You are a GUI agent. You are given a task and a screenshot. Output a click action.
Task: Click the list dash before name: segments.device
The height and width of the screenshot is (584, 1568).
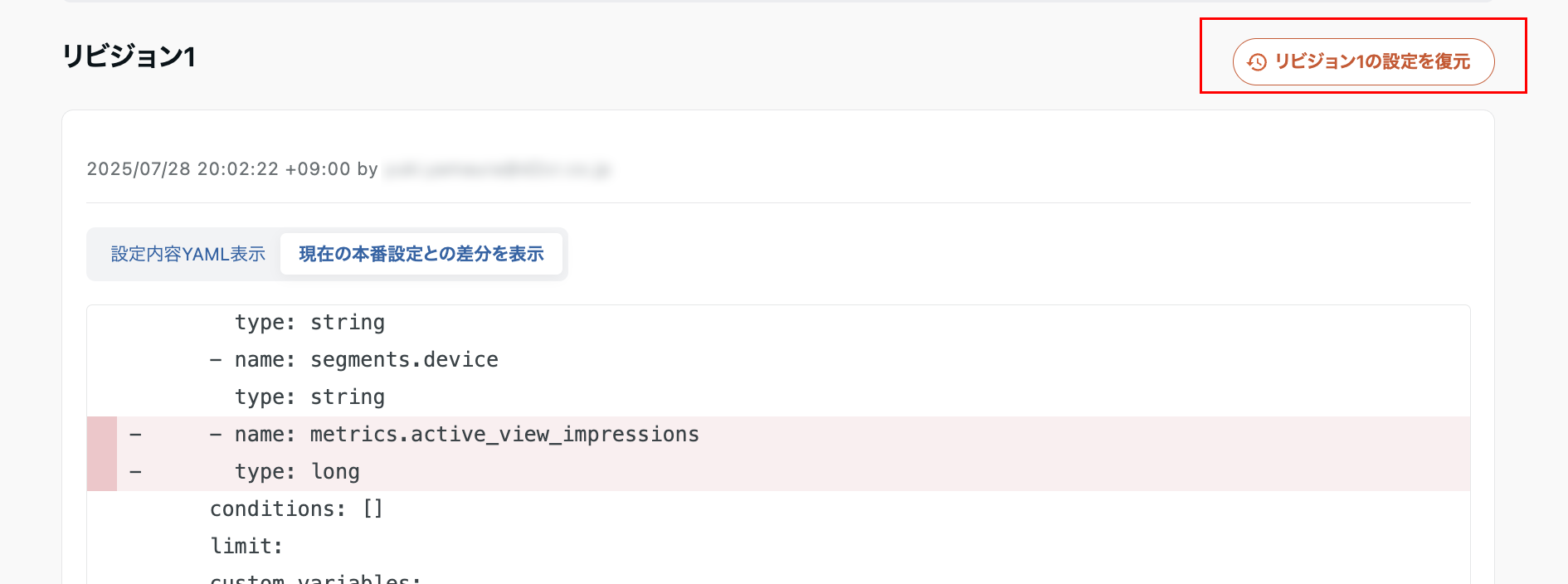[x=216, y=360]
